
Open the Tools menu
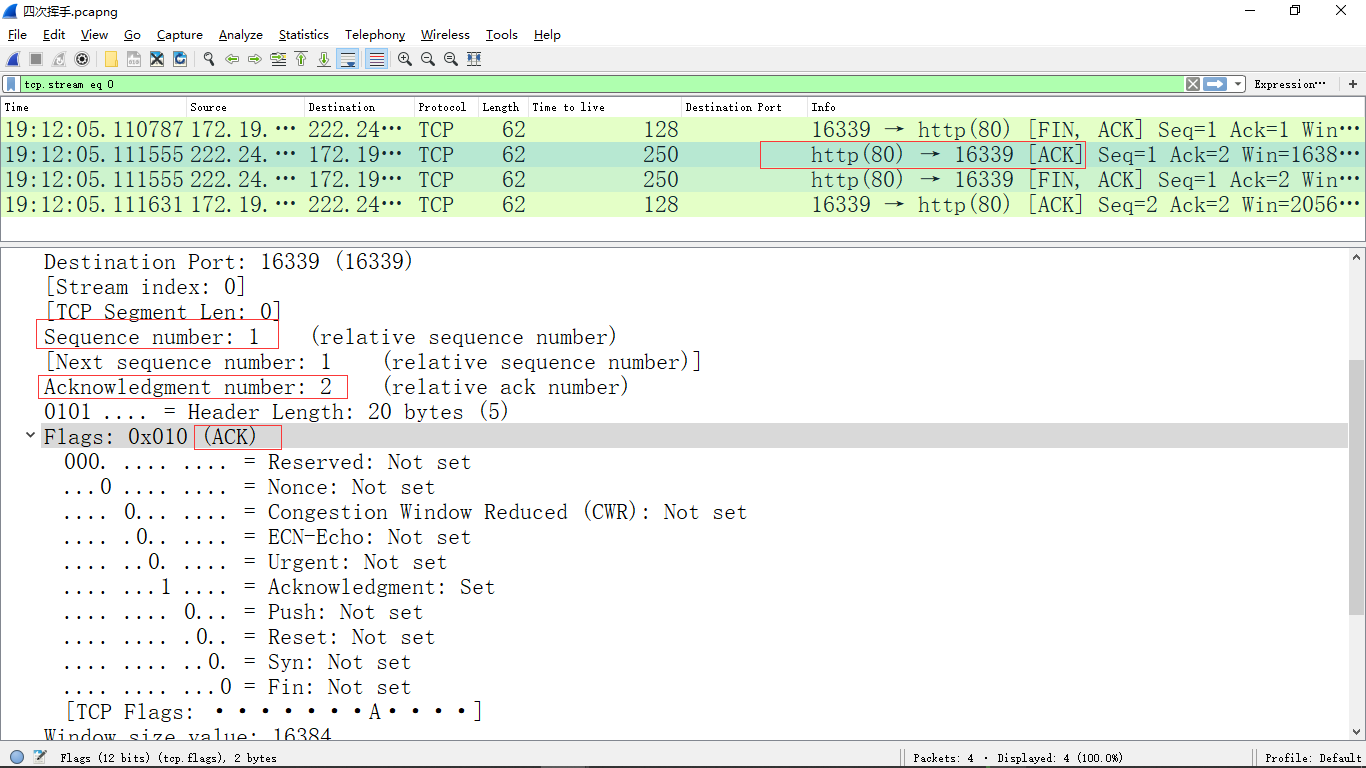click(501, 34)
